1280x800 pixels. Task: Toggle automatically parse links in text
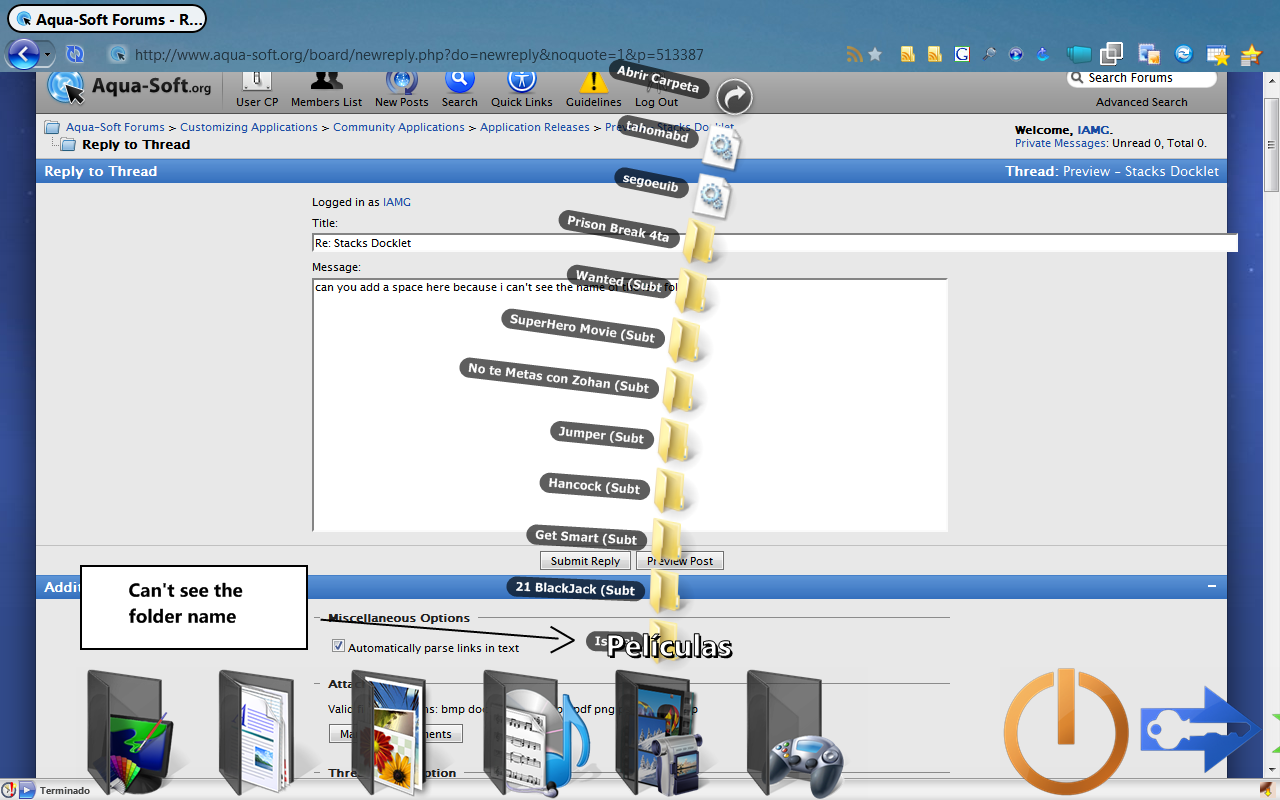pyautogui.click(x=339, y=647)
